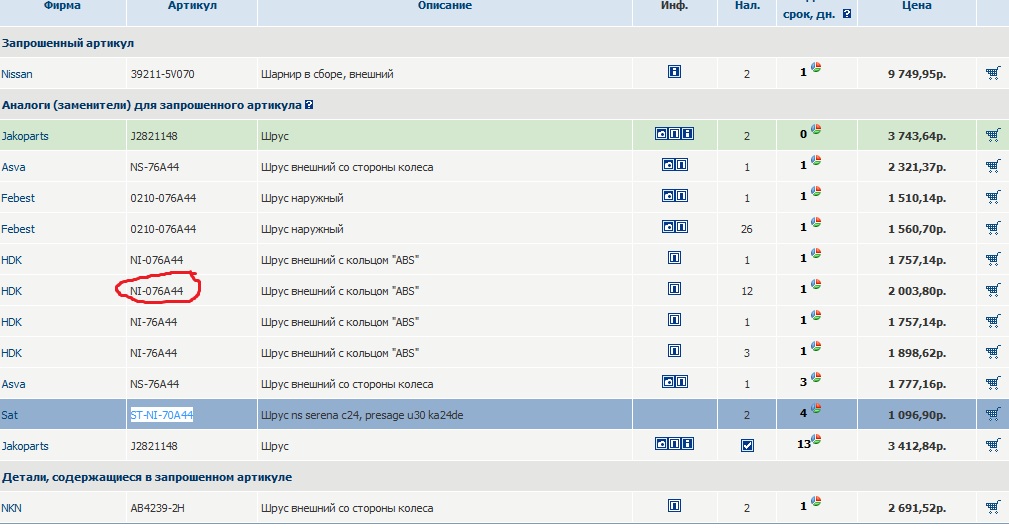Open info icon for HDK 1 898,62р. row

(674, 351)
